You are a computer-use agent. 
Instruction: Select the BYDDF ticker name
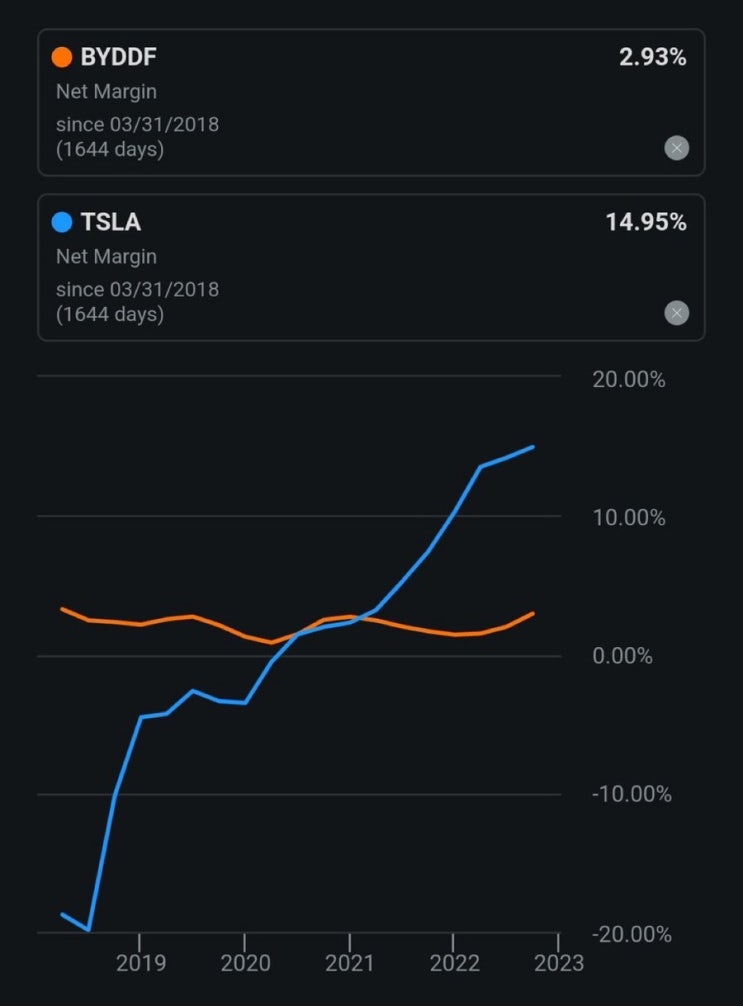click(118, 57)
